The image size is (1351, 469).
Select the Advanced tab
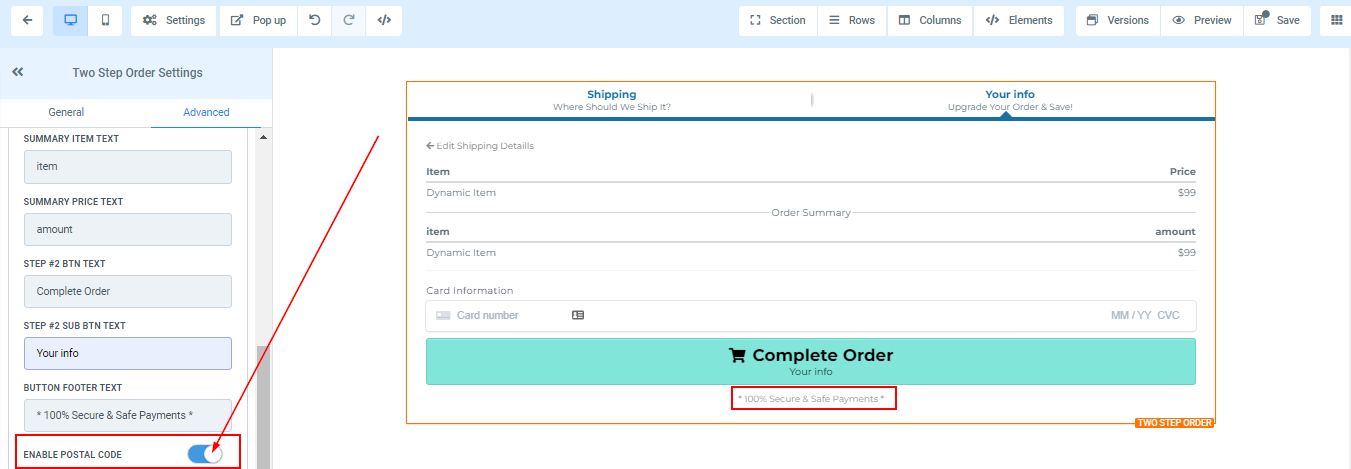206,112
